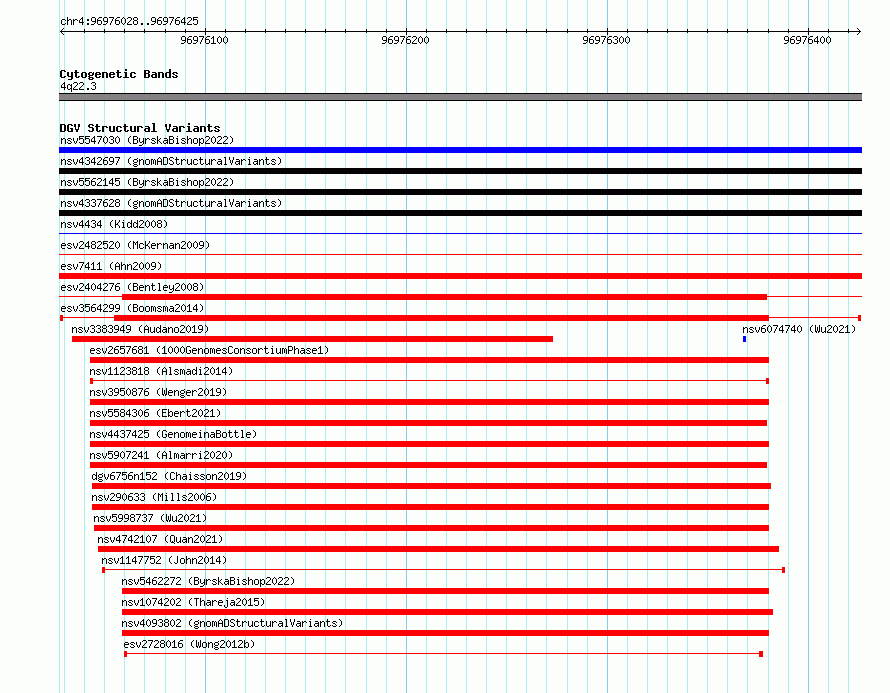This screenshot has height=693, width=890.
Task: Click ruler position 96976300
Action: [x=606, y=40]
